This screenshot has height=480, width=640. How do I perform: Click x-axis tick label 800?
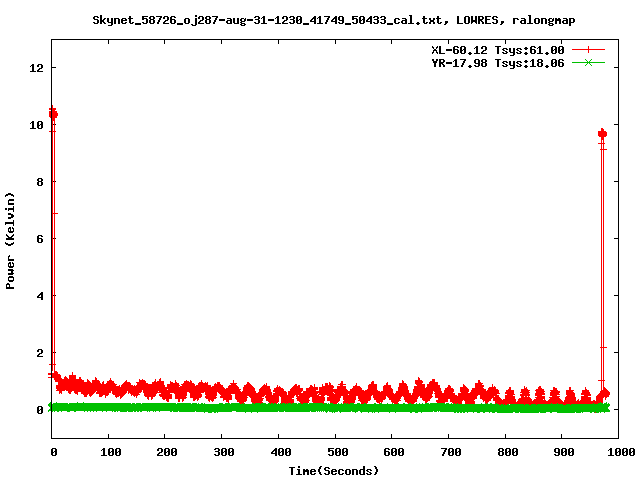[x=508, y=452]
